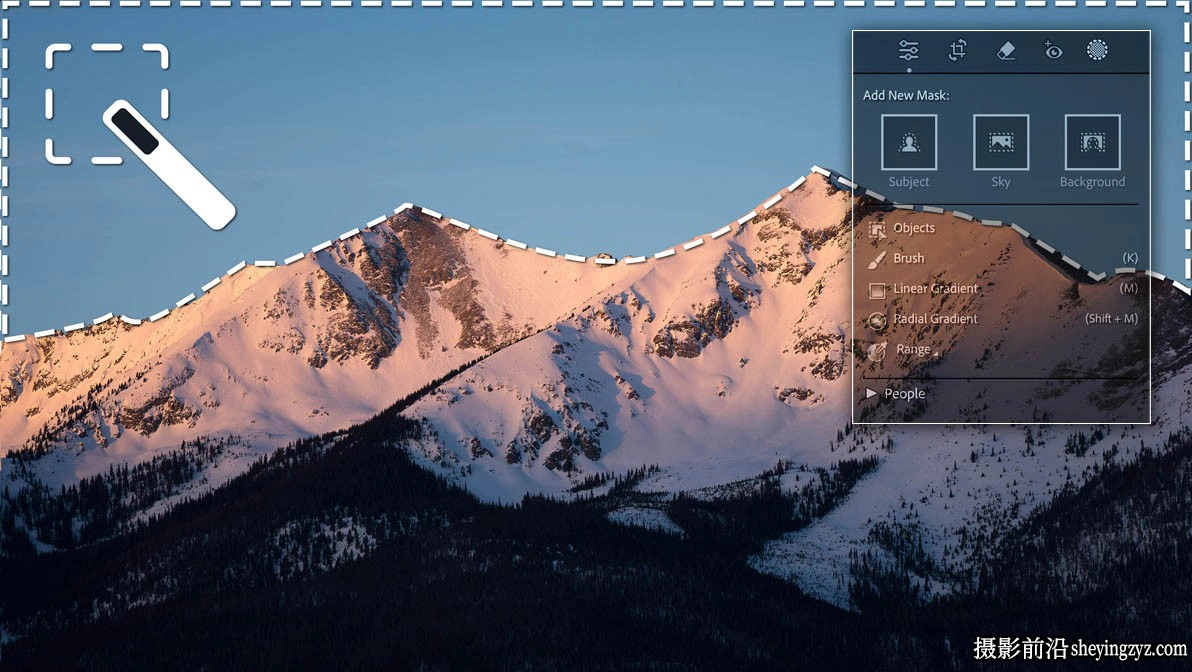The image size is (1192, 672).
Task: Create a Background mask
Action: [1092, 142]
